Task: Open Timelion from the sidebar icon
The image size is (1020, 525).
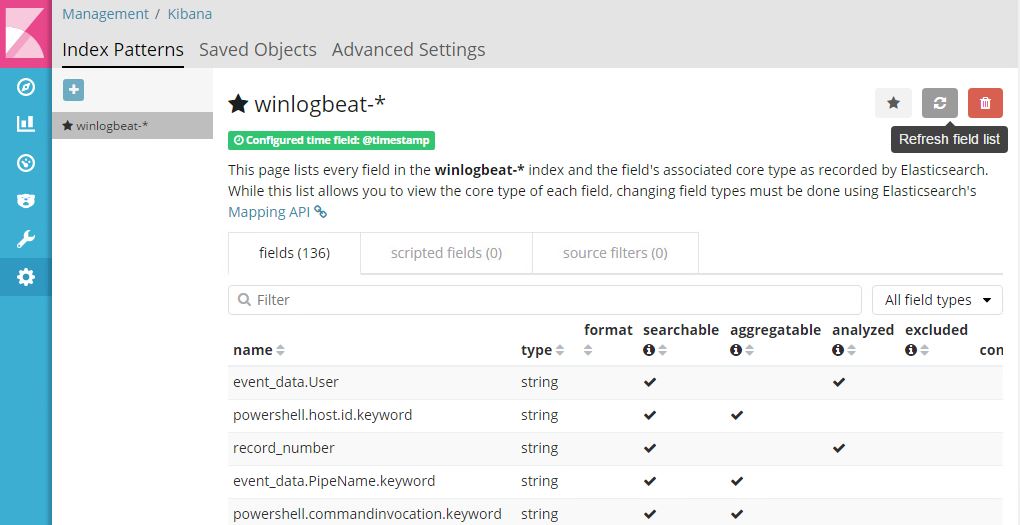Action: (26, 200)
